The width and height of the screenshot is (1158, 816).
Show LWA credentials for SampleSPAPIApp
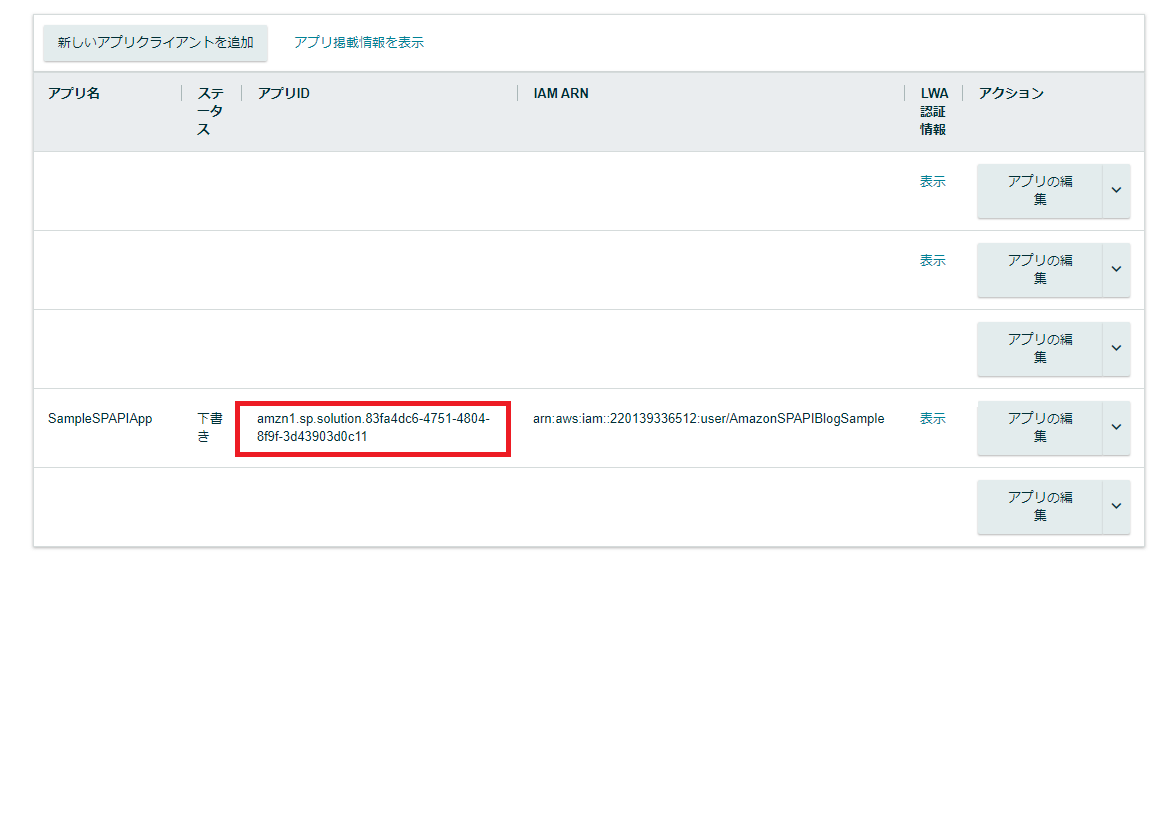pyautogui.click(x=932, y=419)
